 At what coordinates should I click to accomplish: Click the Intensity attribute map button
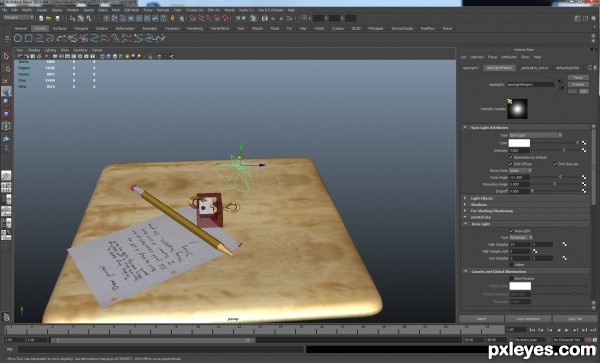pyautogui.click(x=584, y=150)
